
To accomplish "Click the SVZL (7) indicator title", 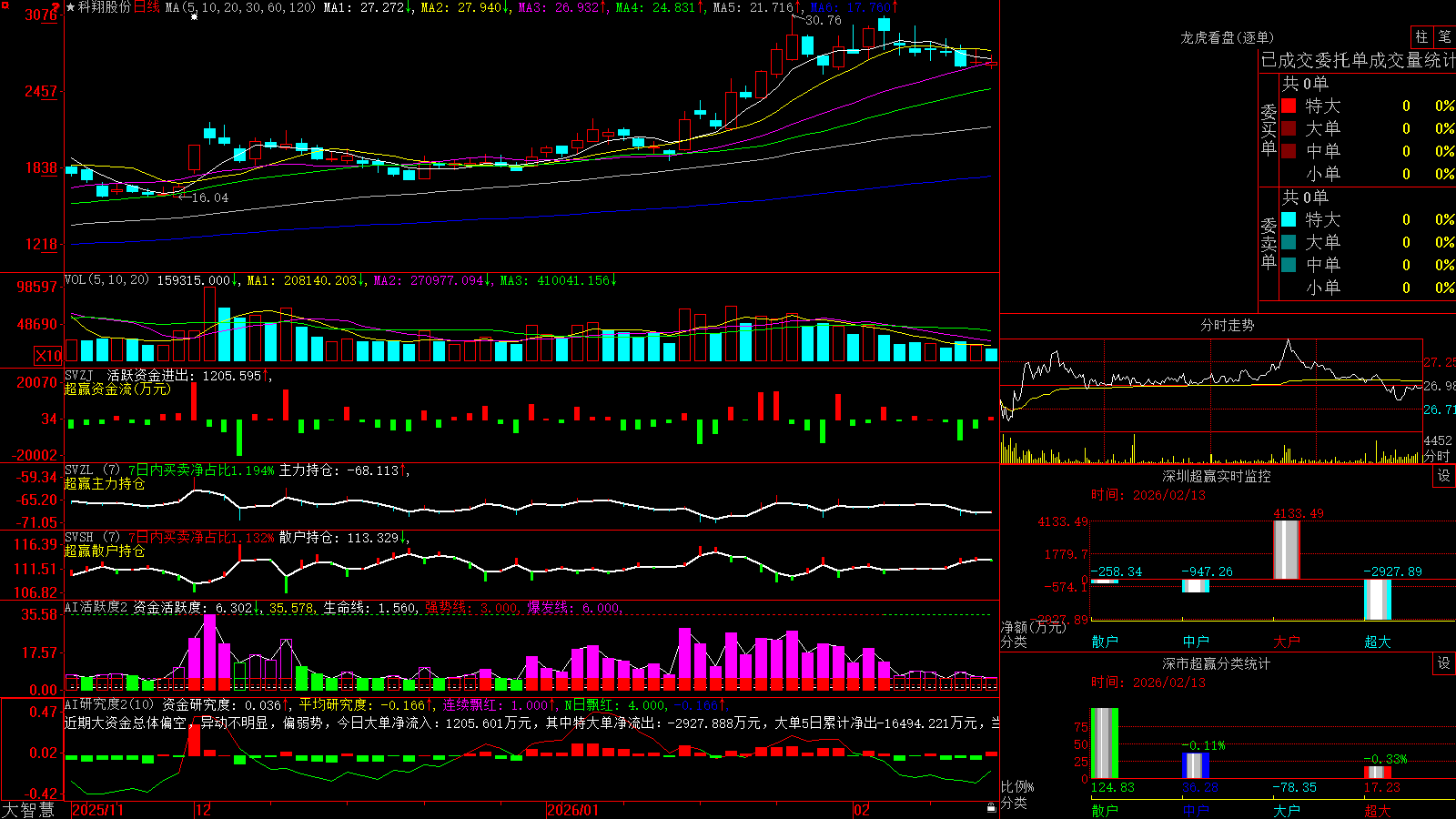I will [x=93, y=470].
